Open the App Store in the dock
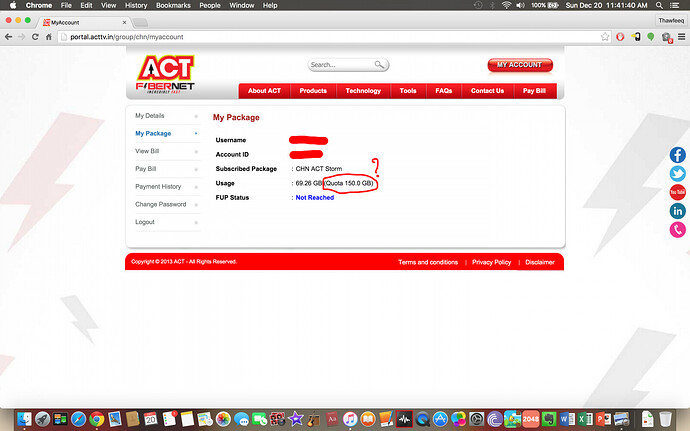 point(440,419)
